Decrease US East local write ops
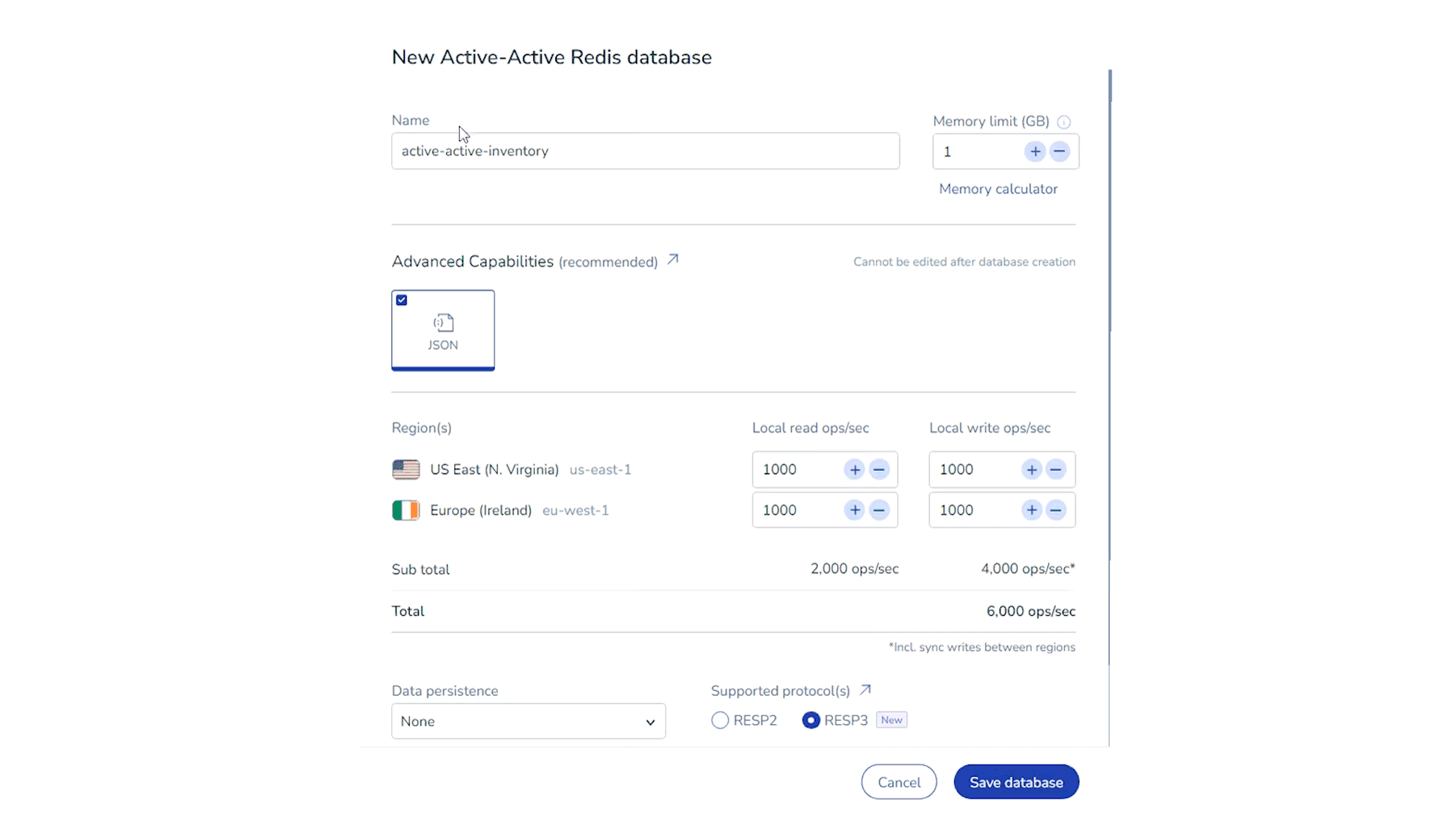Screen dimensions: 1456x819 point(1056,470)
